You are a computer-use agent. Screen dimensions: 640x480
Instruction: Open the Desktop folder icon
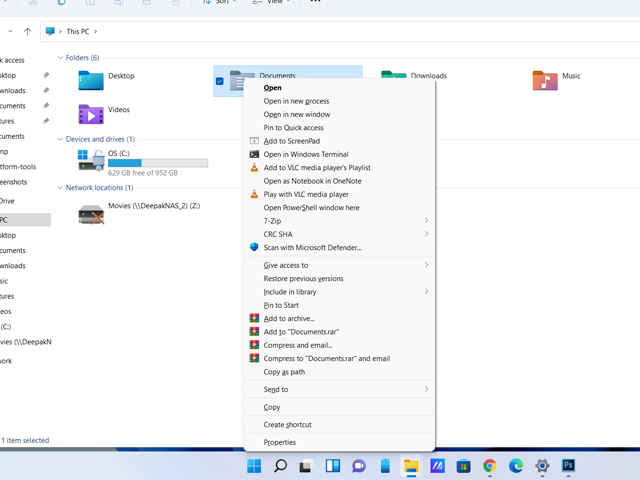click(x=91, y=80)
